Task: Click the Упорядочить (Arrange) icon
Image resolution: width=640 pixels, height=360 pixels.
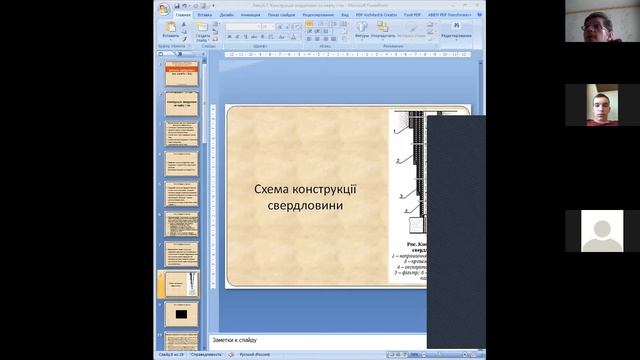Action: (x=382, y=27)
